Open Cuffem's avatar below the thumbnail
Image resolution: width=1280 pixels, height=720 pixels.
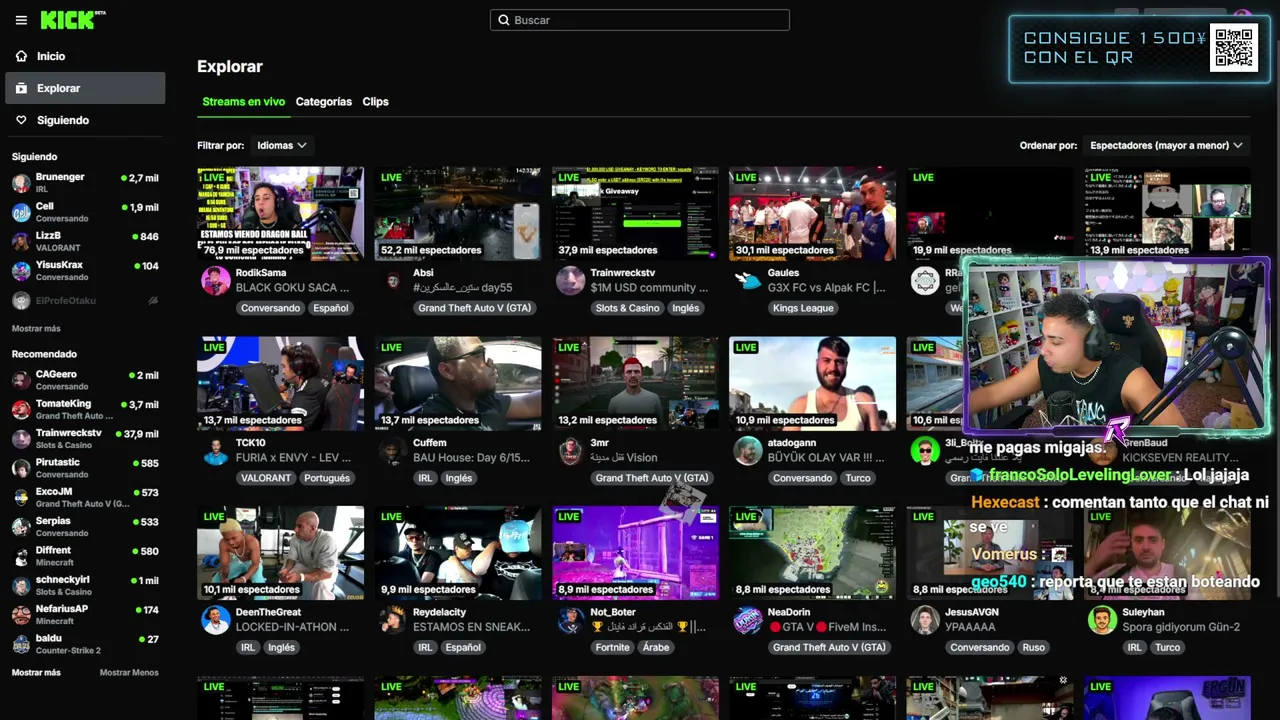[x=393, y=450]
